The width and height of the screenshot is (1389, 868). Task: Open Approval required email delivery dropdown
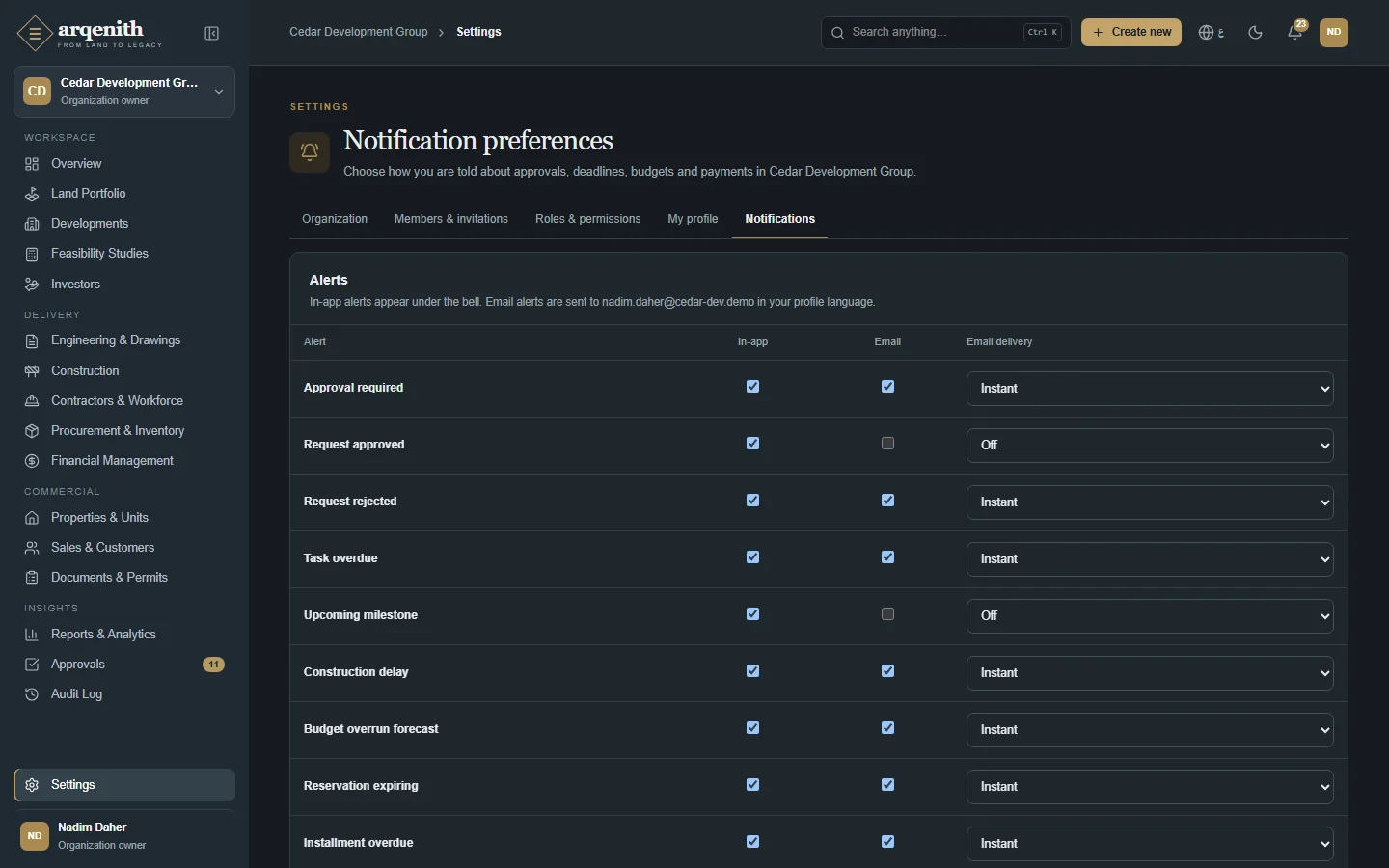click(x=1150, y=389)
